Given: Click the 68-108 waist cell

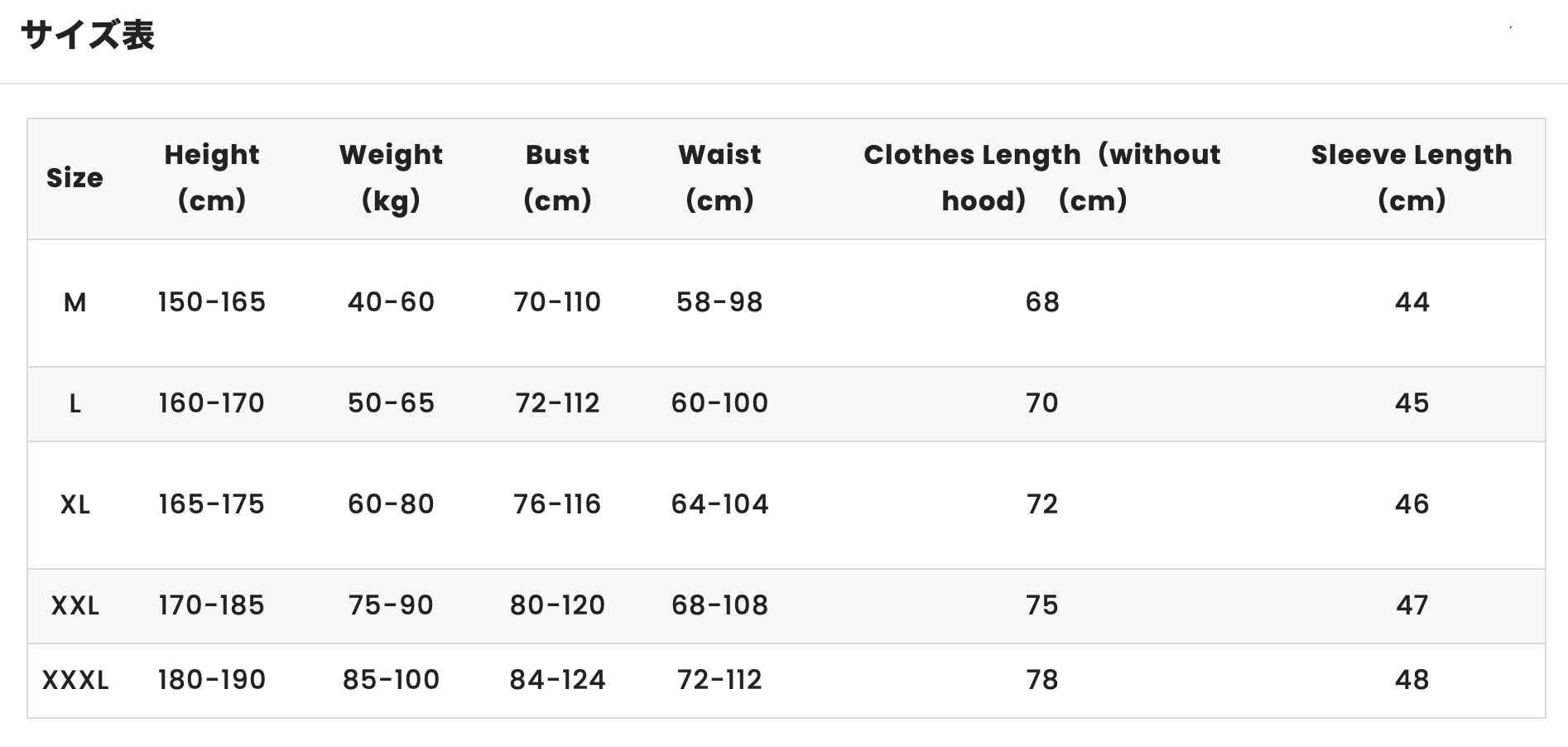Looking at the screenshot, I should (719, 605).
